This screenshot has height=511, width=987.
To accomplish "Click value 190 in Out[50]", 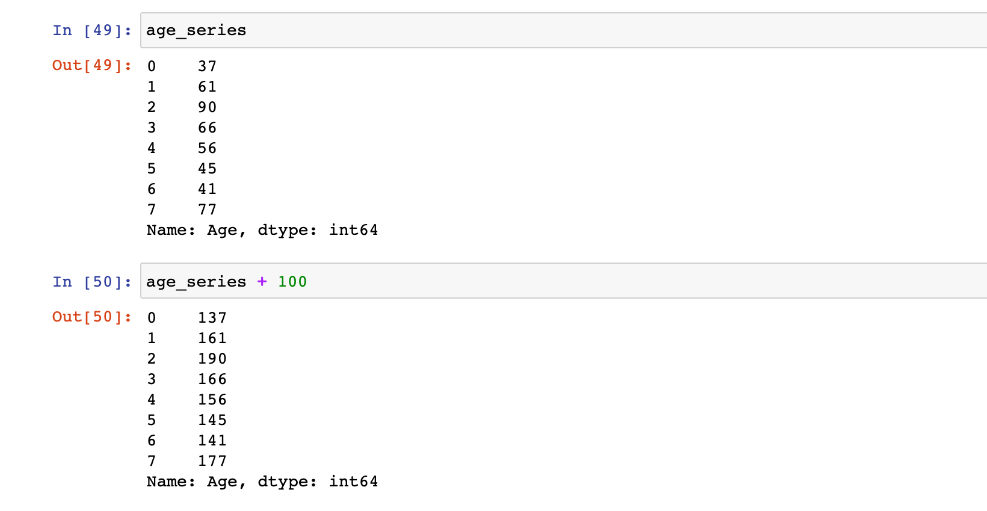I will (x=212, y=359).
